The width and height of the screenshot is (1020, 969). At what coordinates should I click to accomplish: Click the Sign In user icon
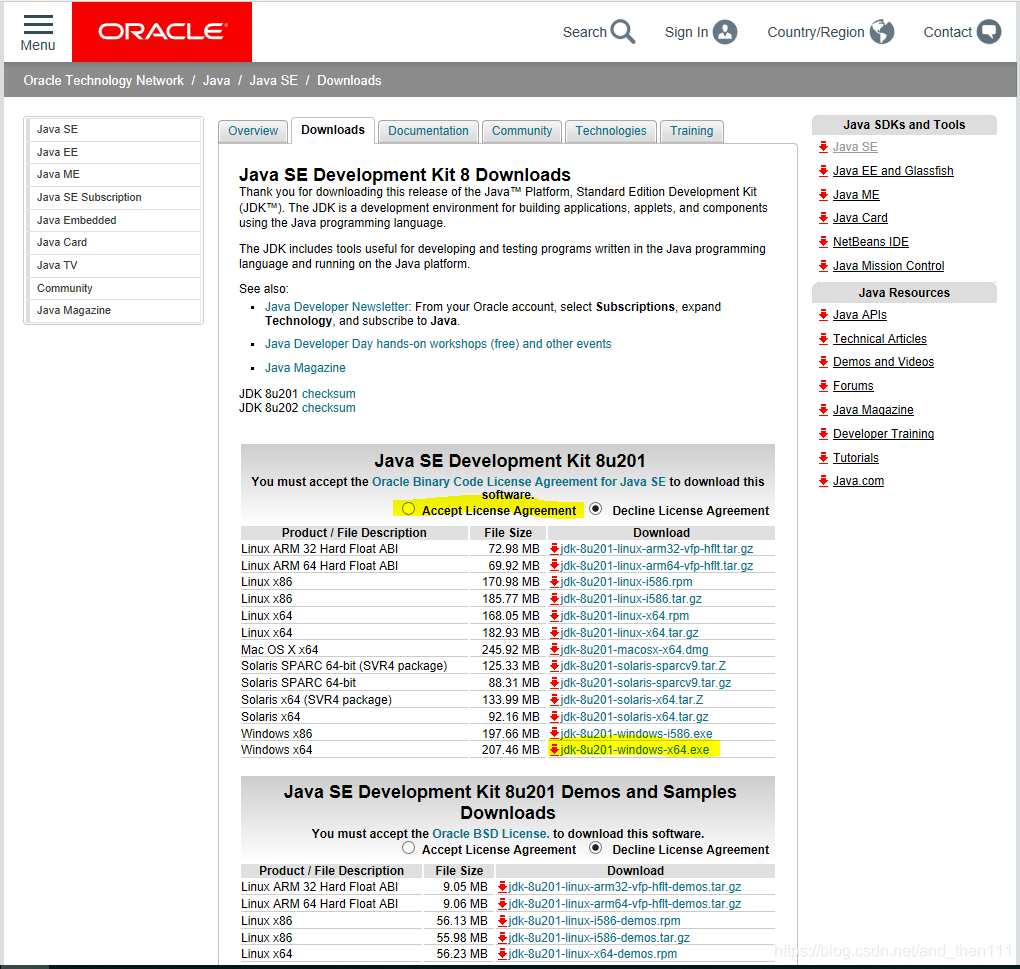725,32
